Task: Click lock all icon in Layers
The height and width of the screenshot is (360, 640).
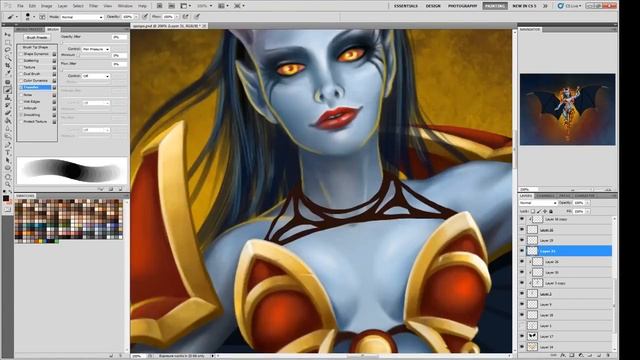Action: (x=551, y=211)
